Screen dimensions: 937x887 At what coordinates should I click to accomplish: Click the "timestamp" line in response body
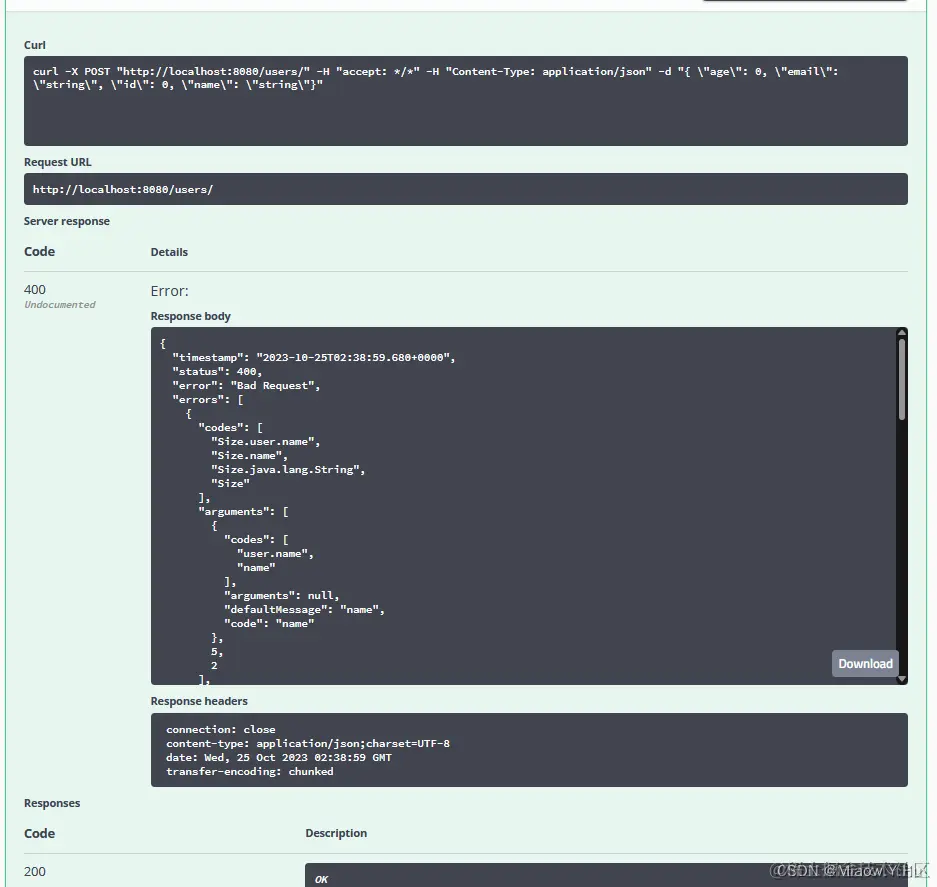click(314, 357)
